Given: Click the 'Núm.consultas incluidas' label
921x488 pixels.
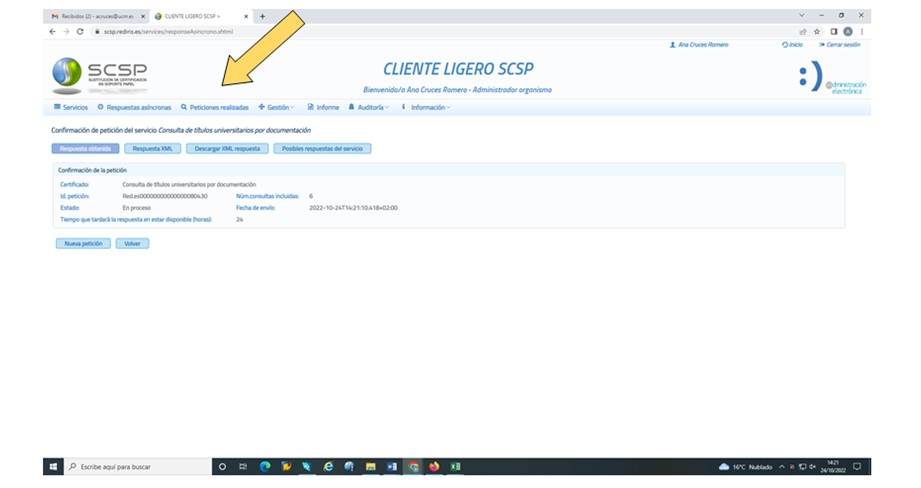Looking at the screenshot, I should [267, 196].
